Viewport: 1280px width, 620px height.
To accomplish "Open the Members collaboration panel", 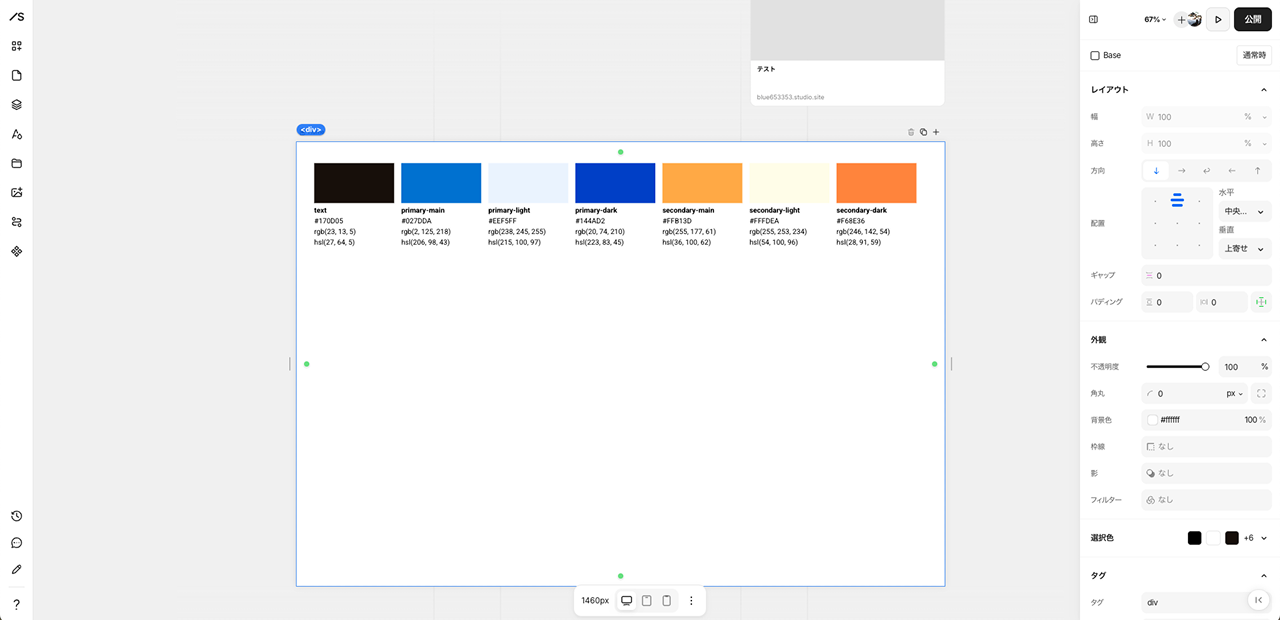I will pos(16,221).
